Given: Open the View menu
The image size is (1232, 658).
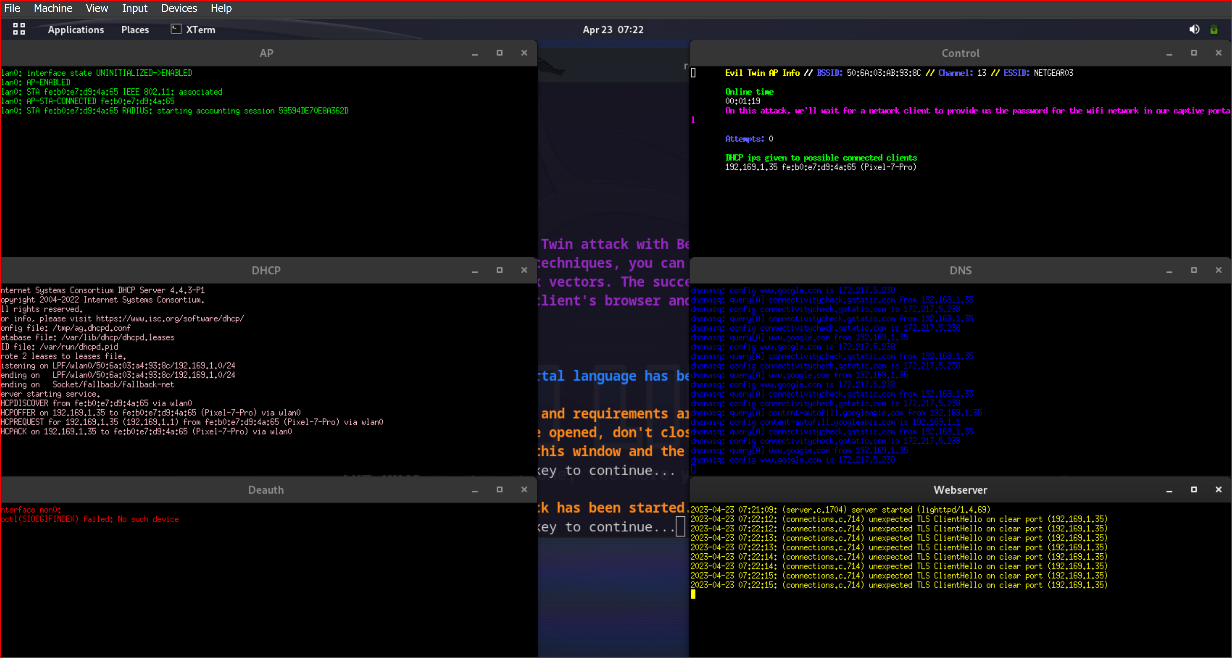Looking at the screenshot, I should pyautogui.click(x=97, y=8).
